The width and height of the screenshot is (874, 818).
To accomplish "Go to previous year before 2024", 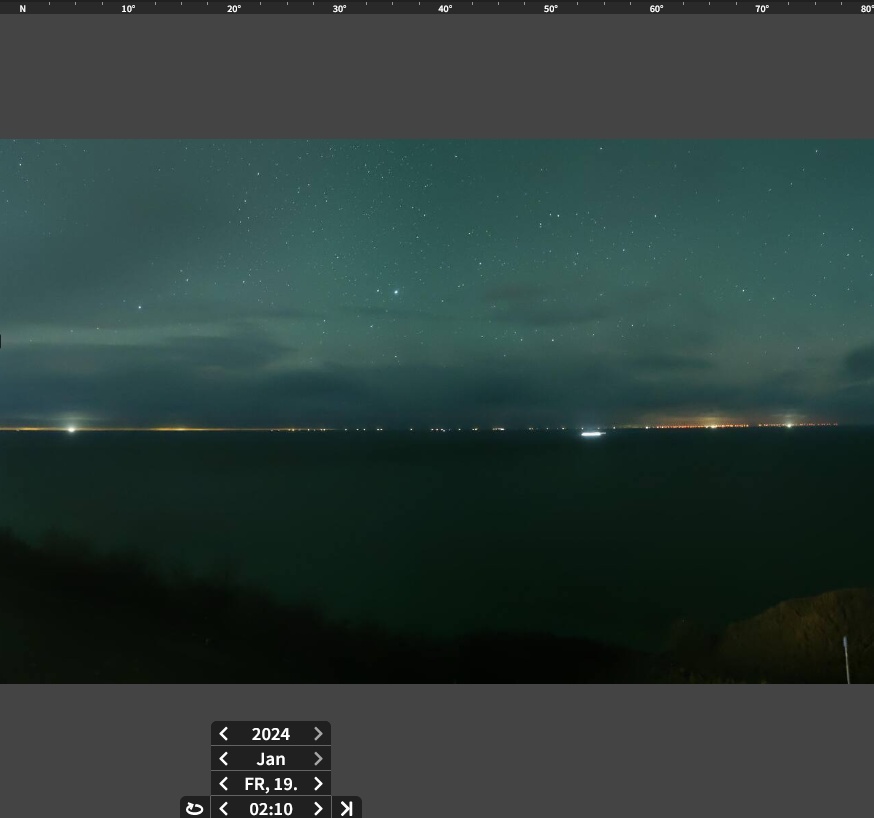I will pos(224,734).
